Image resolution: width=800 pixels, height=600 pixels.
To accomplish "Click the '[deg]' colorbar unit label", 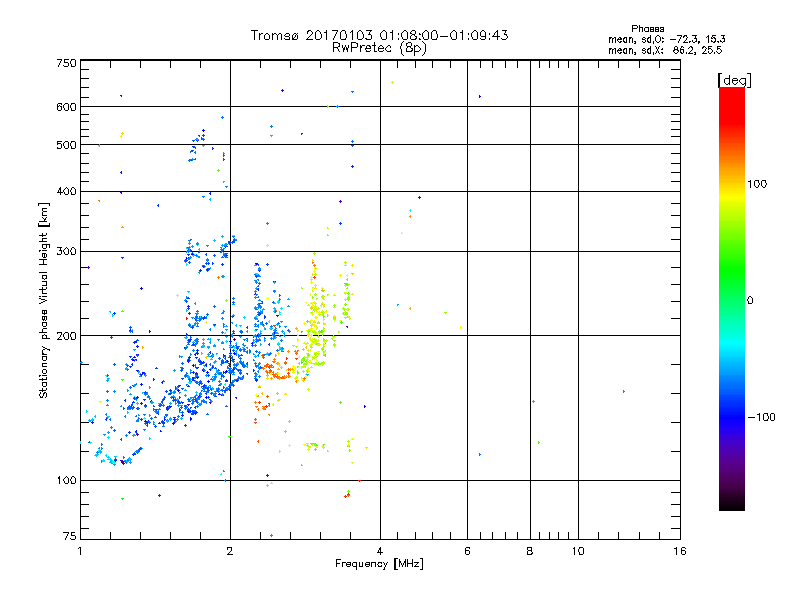I will 734,80.
